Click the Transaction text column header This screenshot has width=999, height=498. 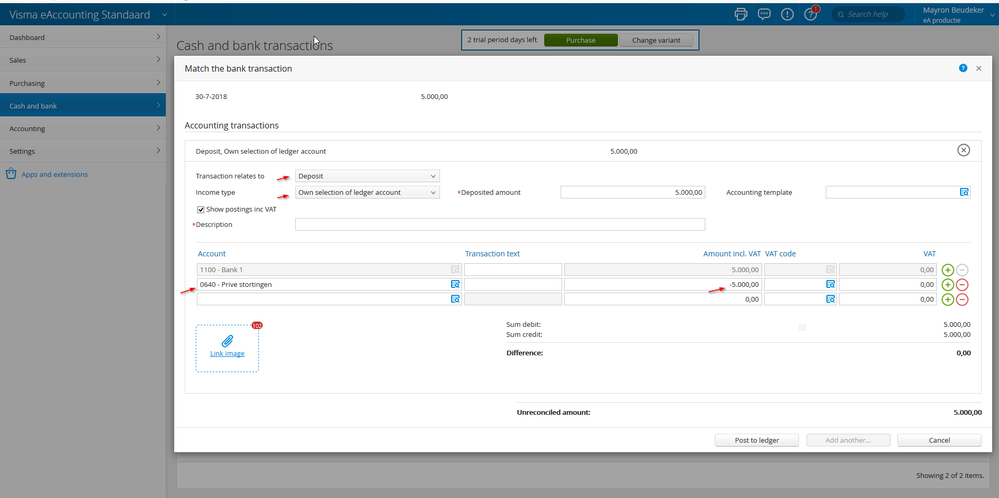tap(492, 253)
